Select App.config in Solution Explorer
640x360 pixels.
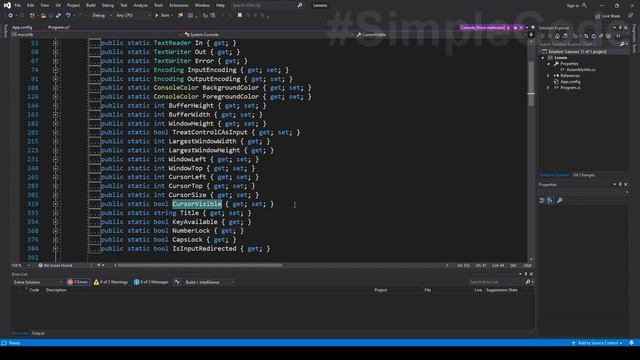tap(570, 82)
